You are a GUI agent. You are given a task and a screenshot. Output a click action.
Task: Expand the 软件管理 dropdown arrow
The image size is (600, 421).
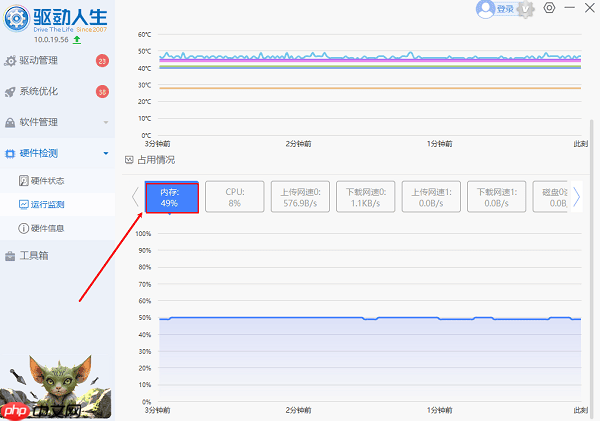[x=106, y=122]
